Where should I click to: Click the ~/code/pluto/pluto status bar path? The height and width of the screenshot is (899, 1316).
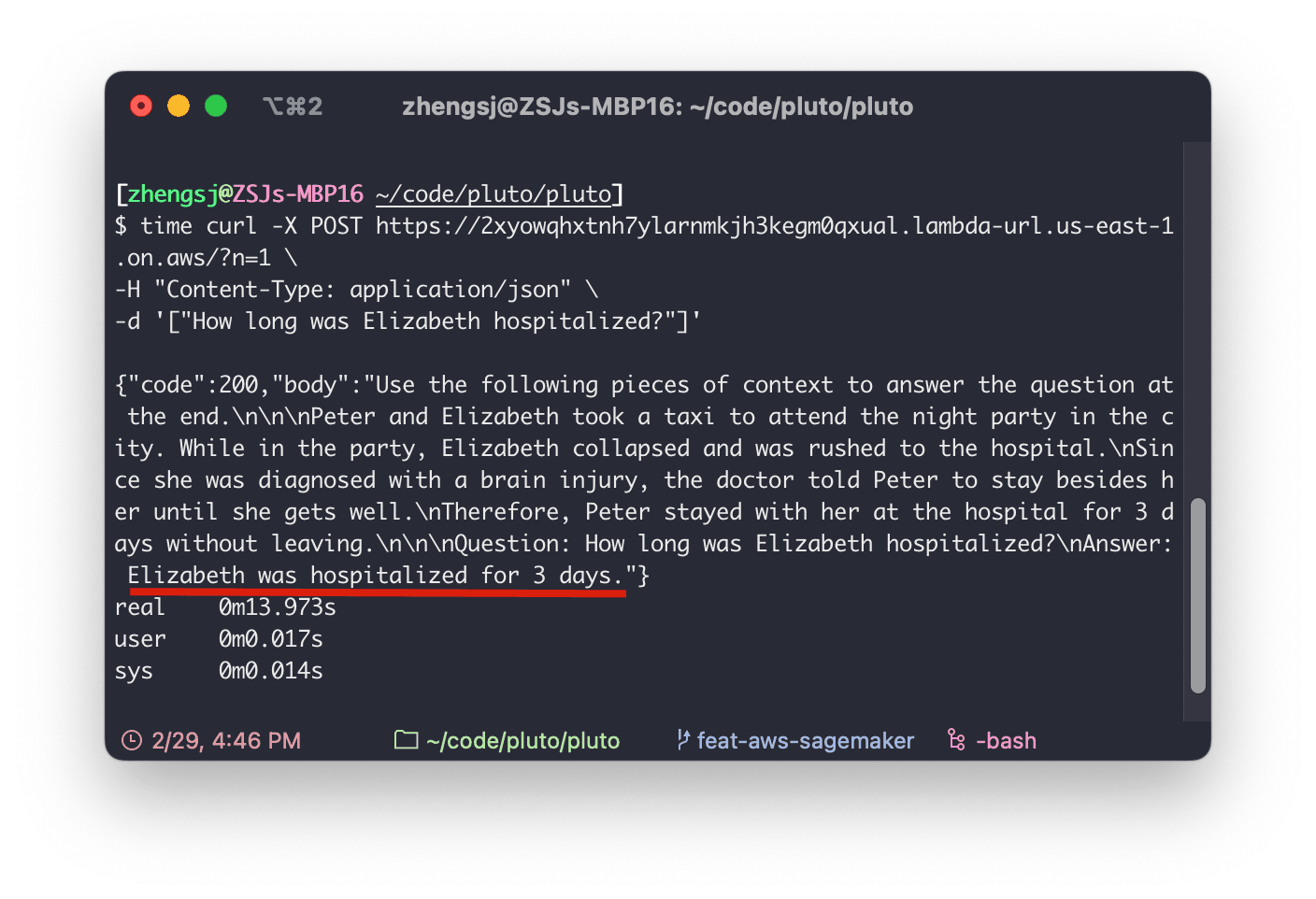(x=522, y=740)
